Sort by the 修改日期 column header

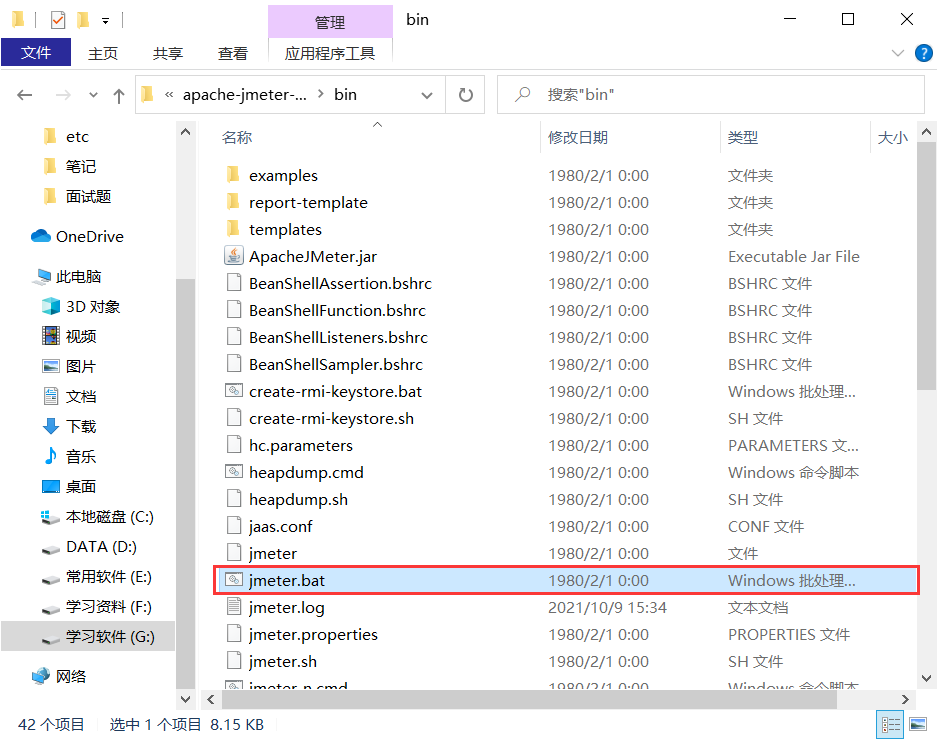point(578,137)
